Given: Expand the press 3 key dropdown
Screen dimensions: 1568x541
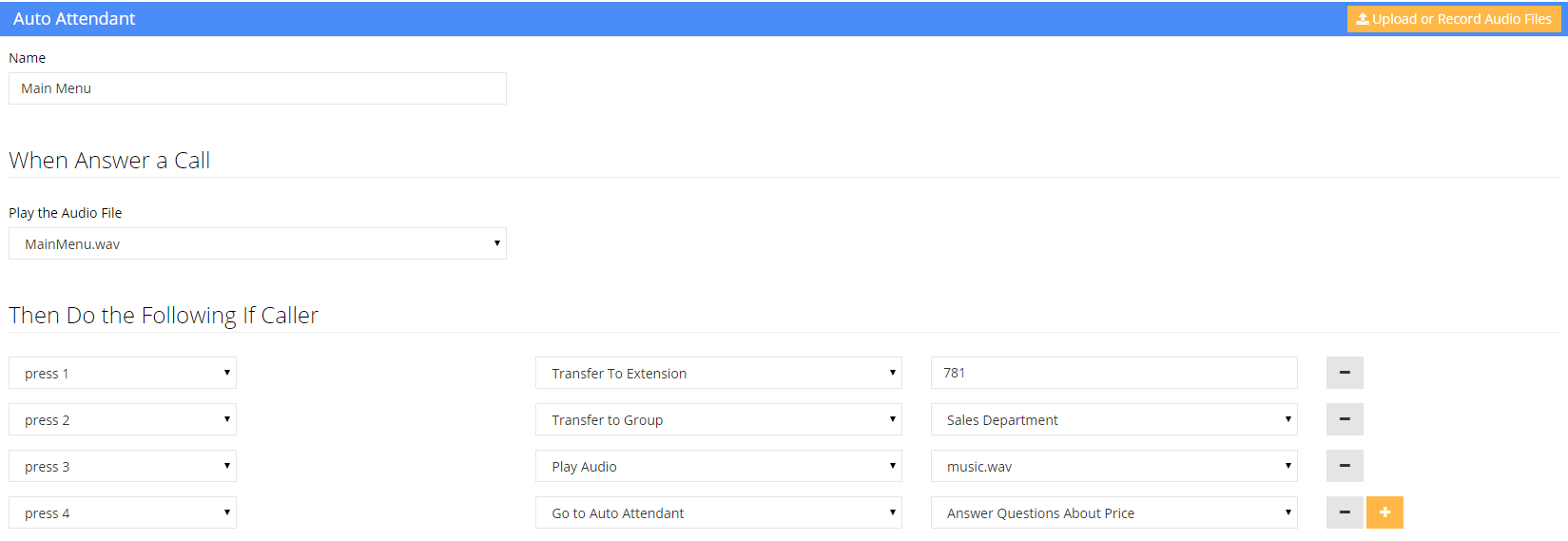Looking at the screenshot, I should tap(123, 466).
